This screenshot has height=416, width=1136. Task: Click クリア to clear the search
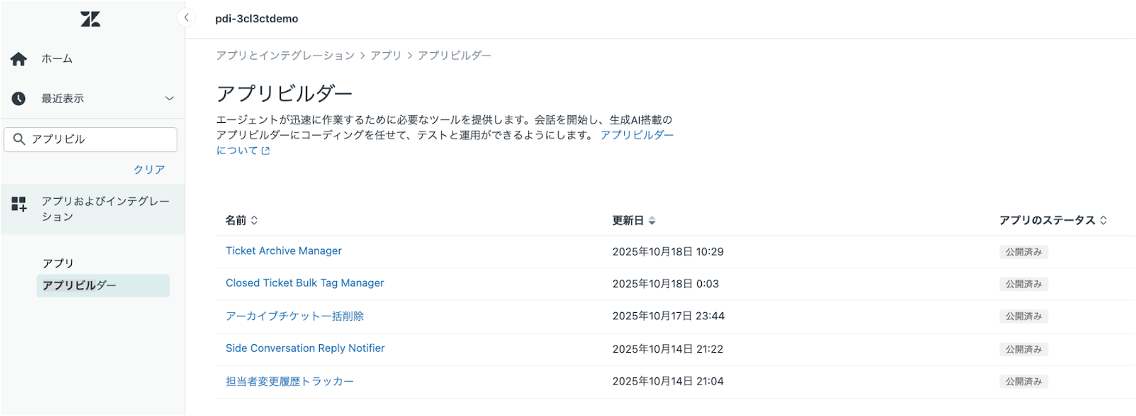coord(149,169)
